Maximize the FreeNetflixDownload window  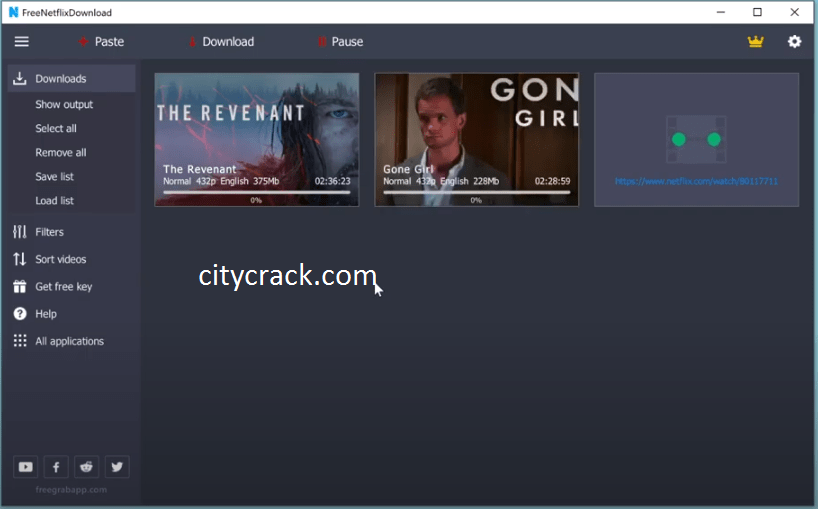[757, 12]
